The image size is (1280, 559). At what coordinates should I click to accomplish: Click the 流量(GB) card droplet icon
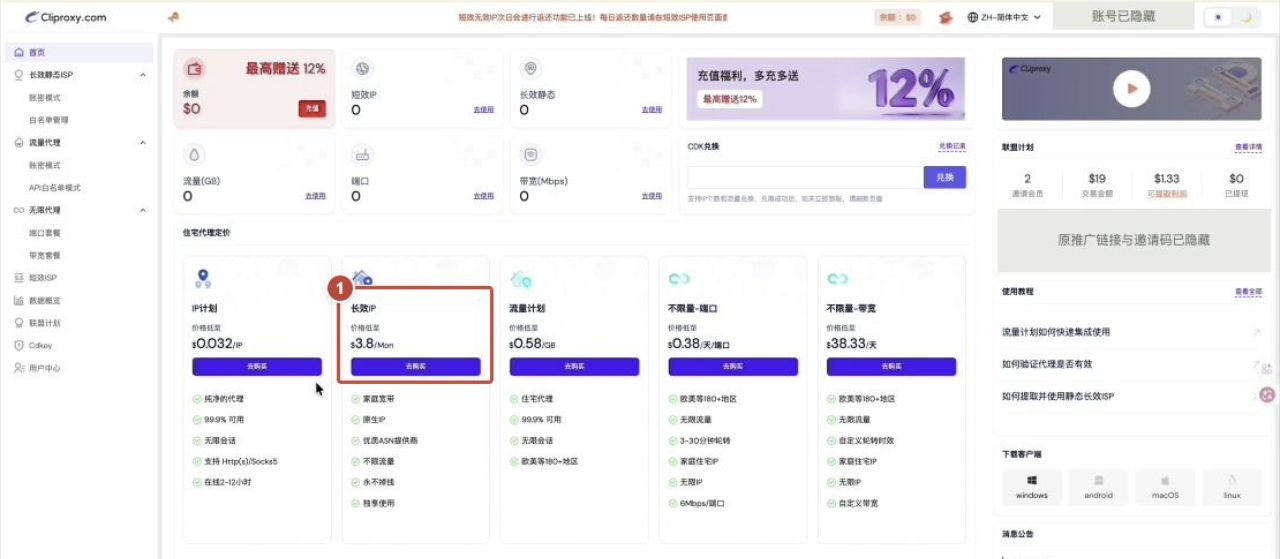tap(195, 155)
